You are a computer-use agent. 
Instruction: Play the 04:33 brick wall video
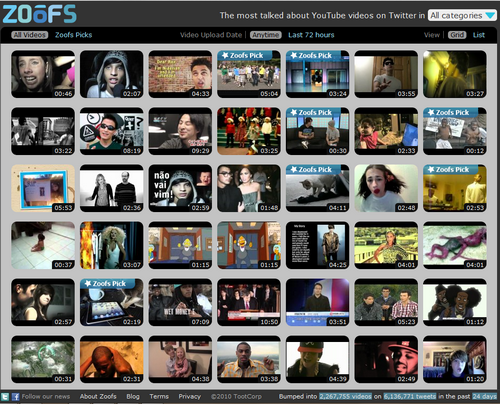180,74
